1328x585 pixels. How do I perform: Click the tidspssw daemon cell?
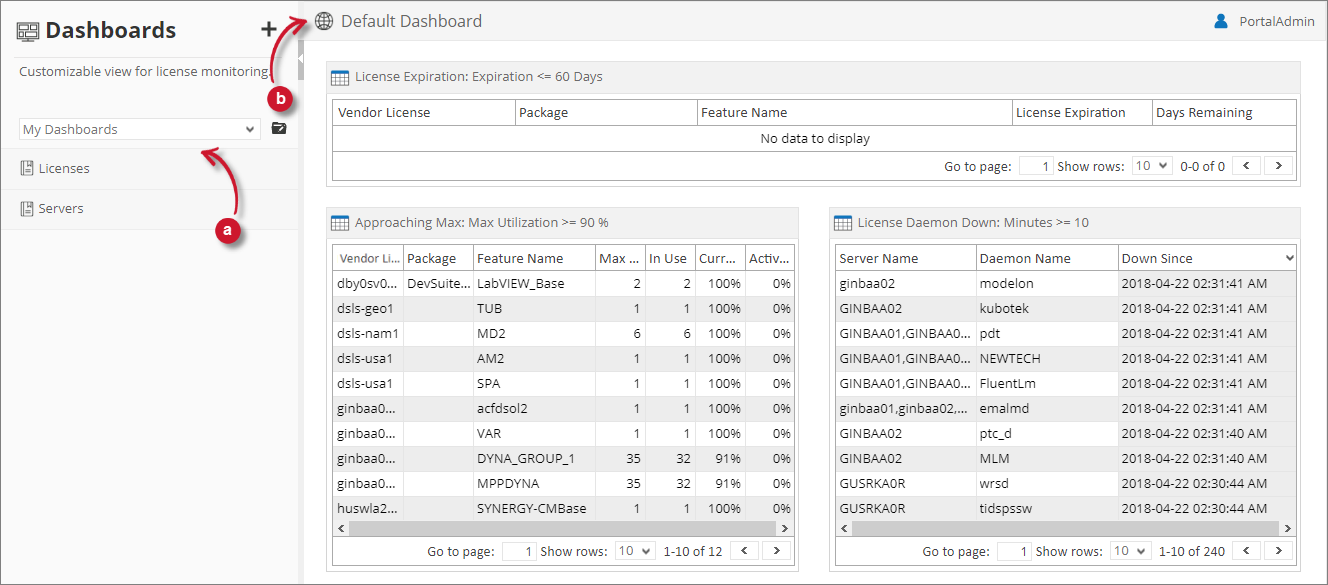(1047, 509)
